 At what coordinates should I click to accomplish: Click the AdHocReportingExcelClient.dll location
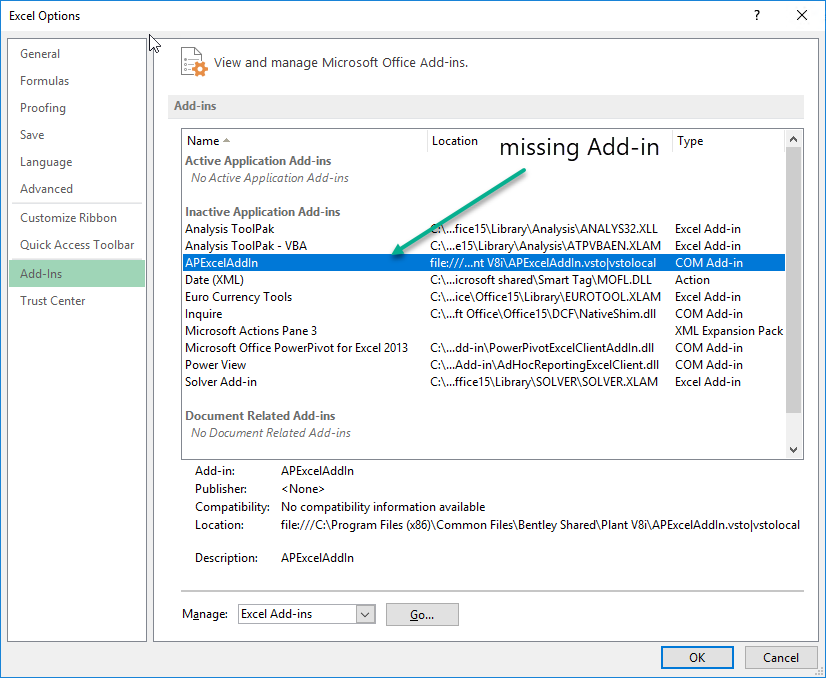tap(544, 365)
